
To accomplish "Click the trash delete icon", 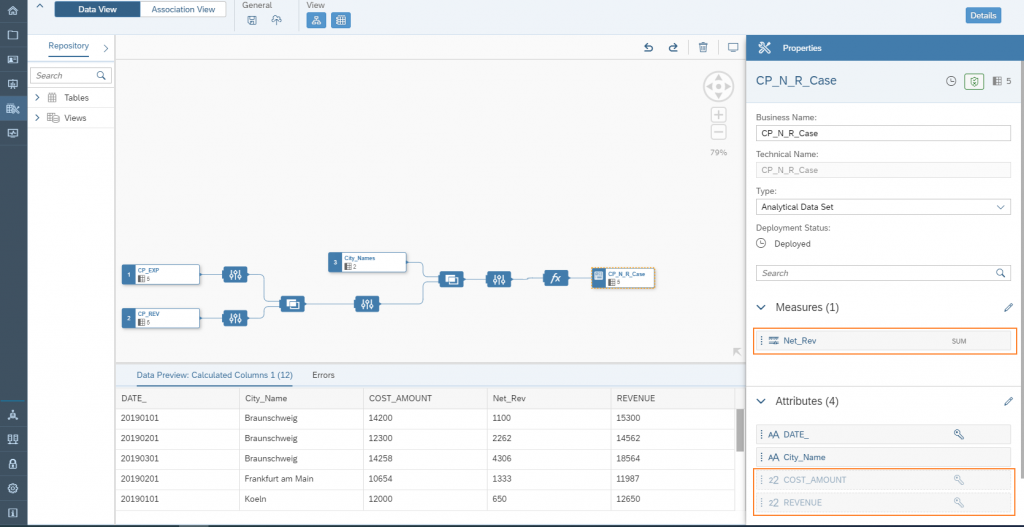I will [703, 47].
